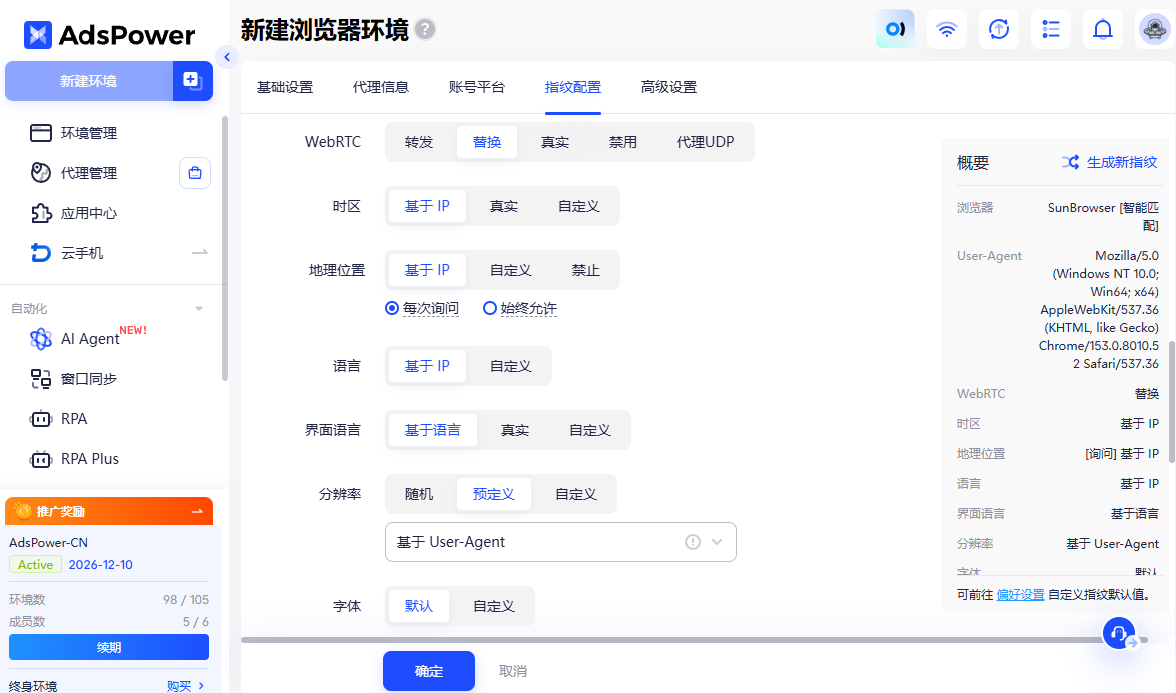Select 始终允许 radio option

pyautogui.click(x=520, y=308)
